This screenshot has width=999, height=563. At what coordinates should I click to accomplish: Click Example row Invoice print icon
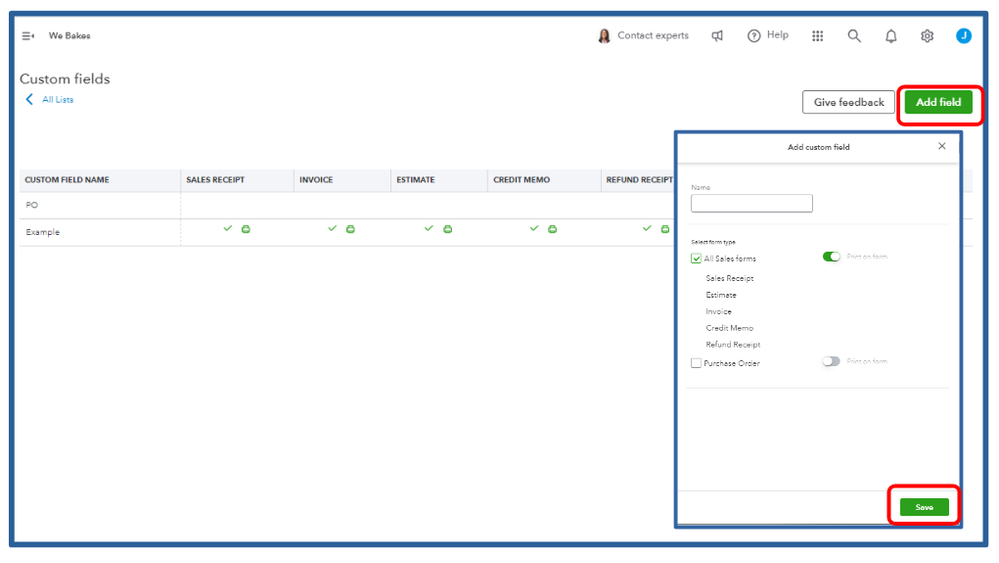click(x=350, y=229)
